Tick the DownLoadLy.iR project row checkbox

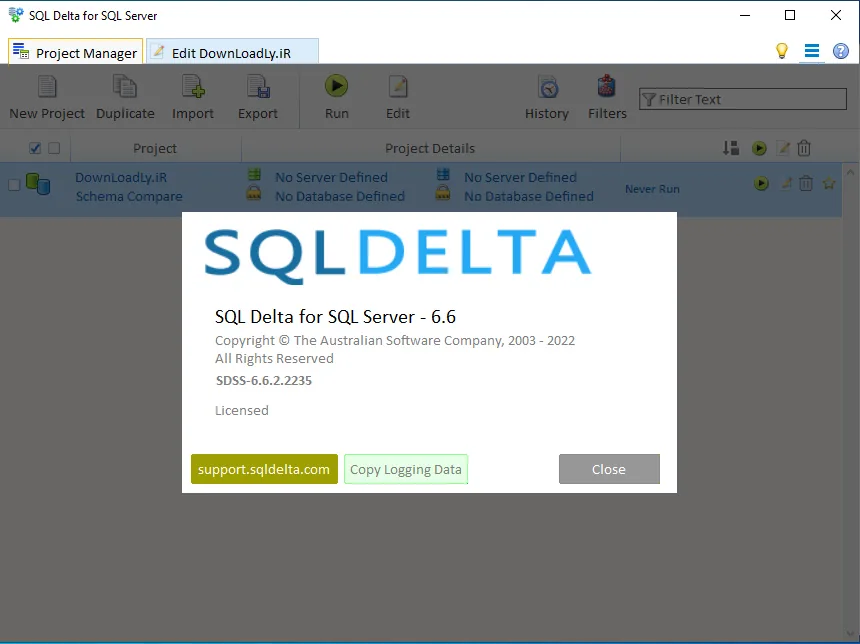14,185
